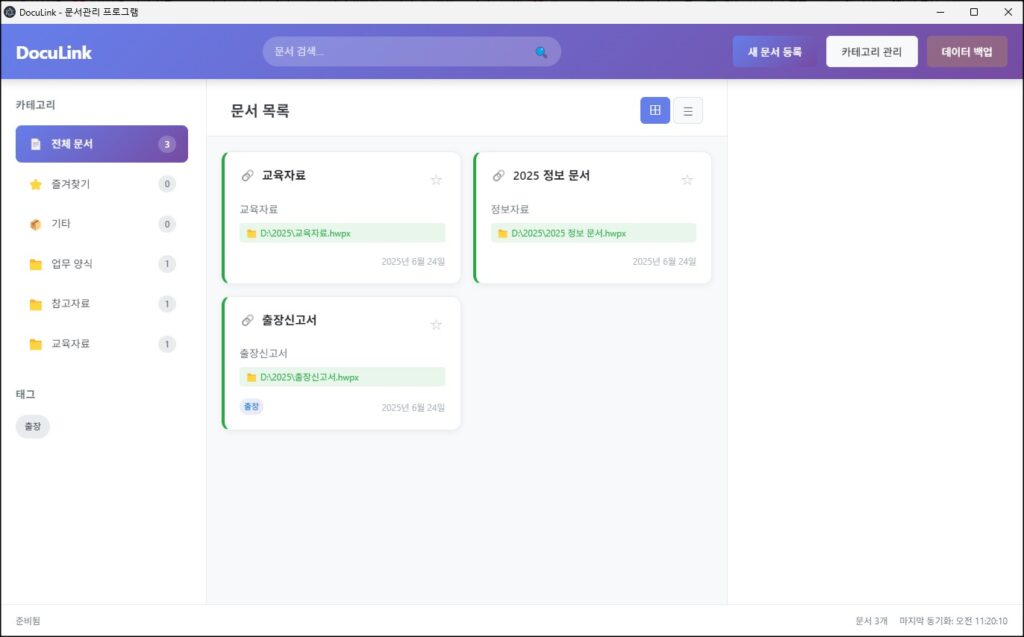Click the link icon beside 교육자료 title
Image resolution: width=1024 pixels, height=637 pixels.
pos(247,176)
